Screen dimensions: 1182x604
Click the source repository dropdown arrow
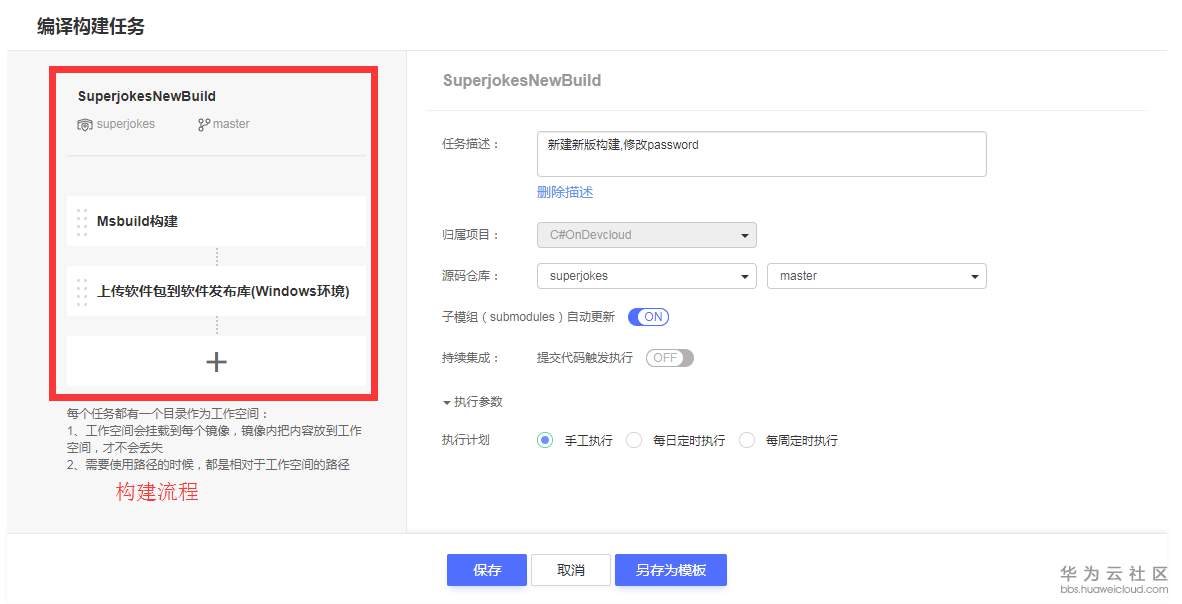tap(743, 275)
